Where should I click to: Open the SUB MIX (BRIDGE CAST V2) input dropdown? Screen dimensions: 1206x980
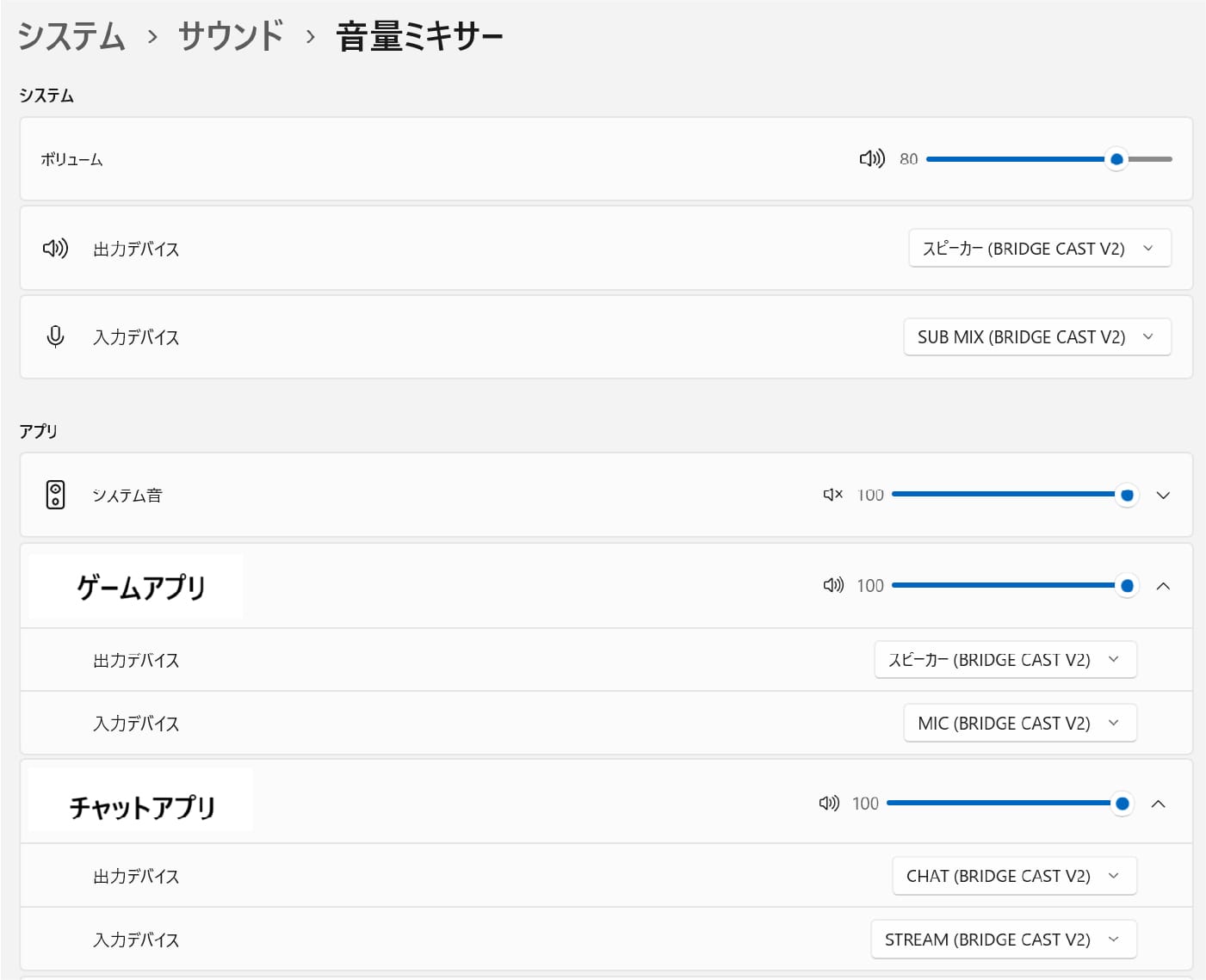1037,336
